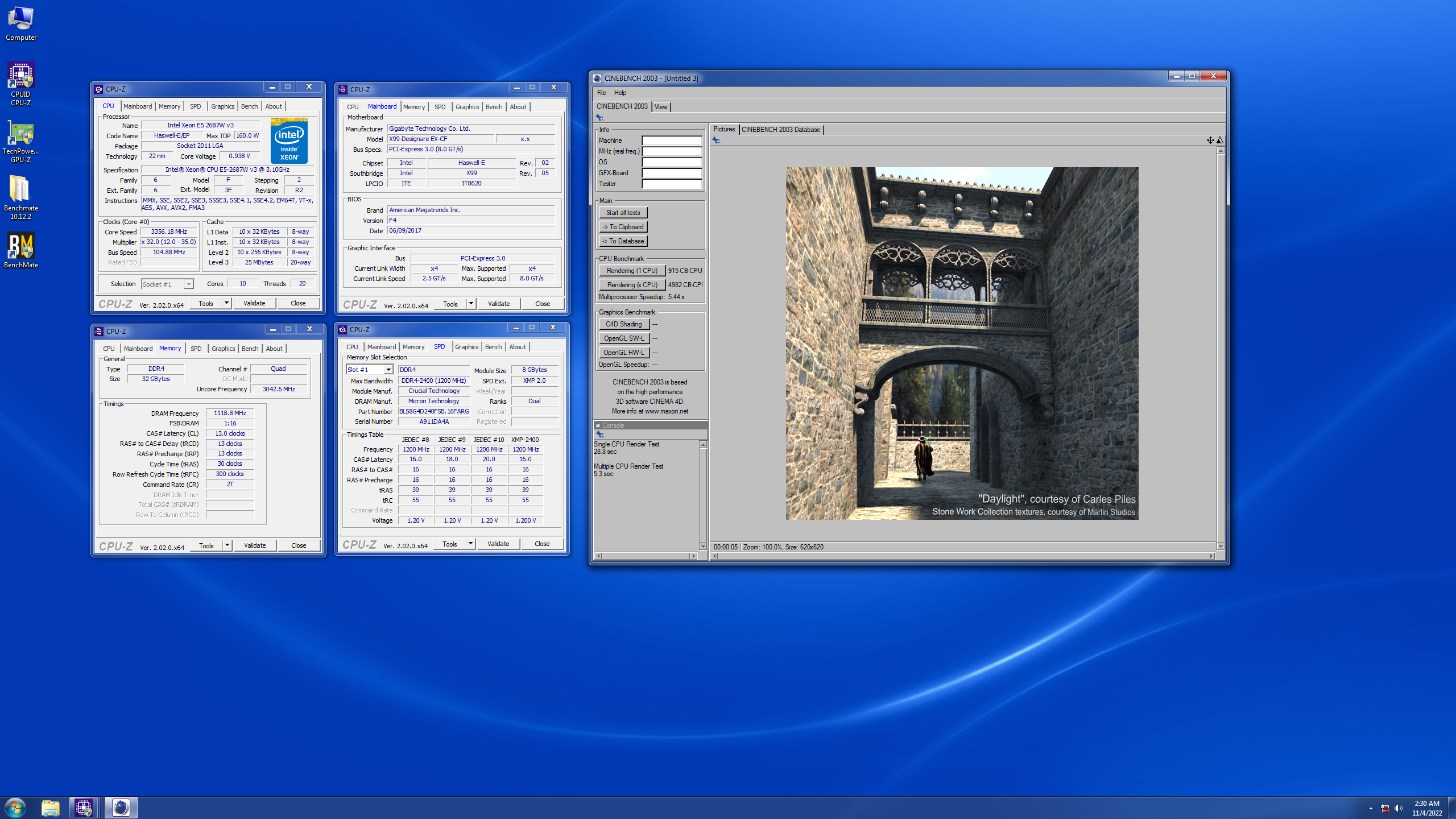Open Tools dropdown arrow in CPU-Z SPD window
The image size is (1456, 819).
coord(470,544)
